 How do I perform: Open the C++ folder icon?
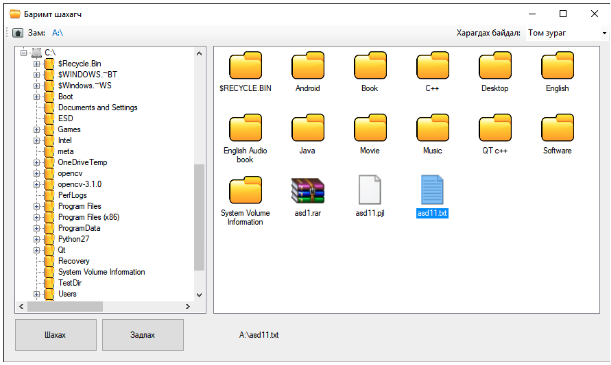click(x=432, y=65)
